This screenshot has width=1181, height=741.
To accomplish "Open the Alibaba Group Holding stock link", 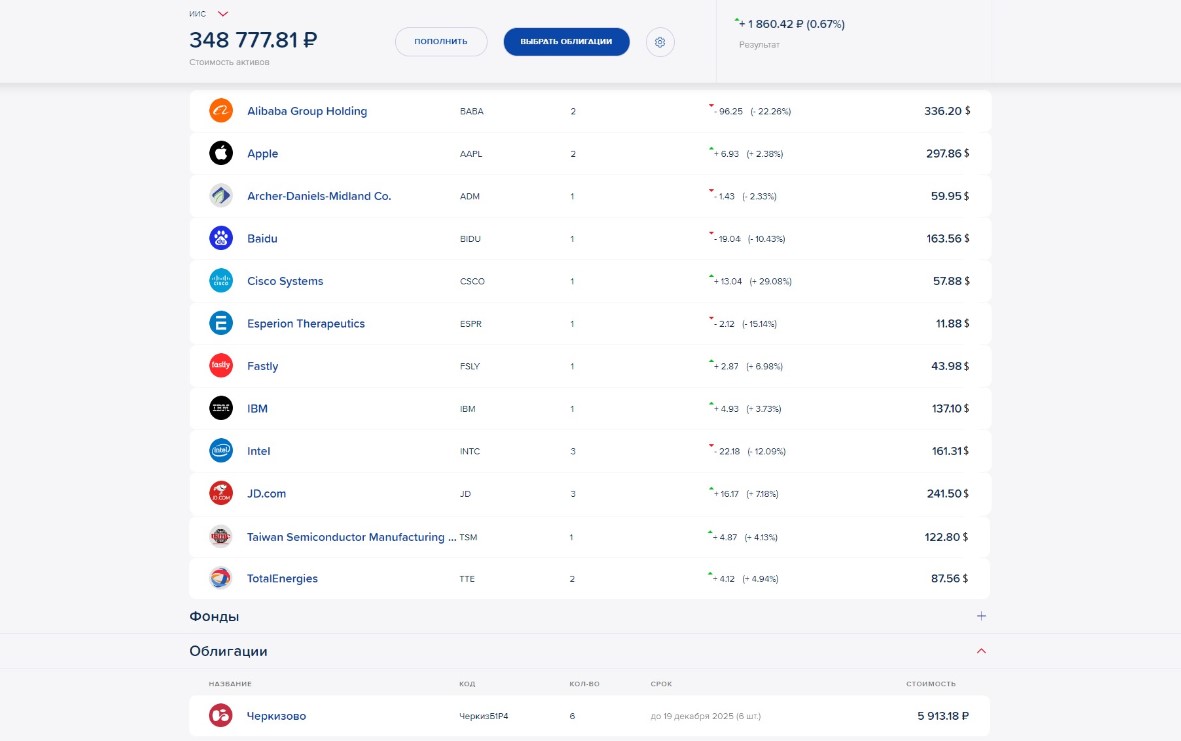I will point(307,111).
